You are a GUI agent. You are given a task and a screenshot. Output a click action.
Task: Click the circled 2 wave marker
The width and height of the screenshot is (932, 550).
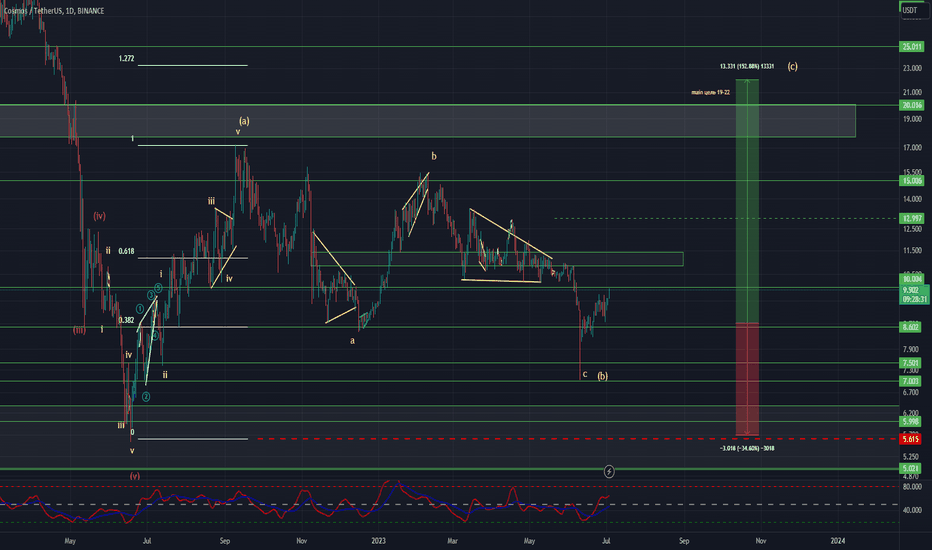[146, 397]
